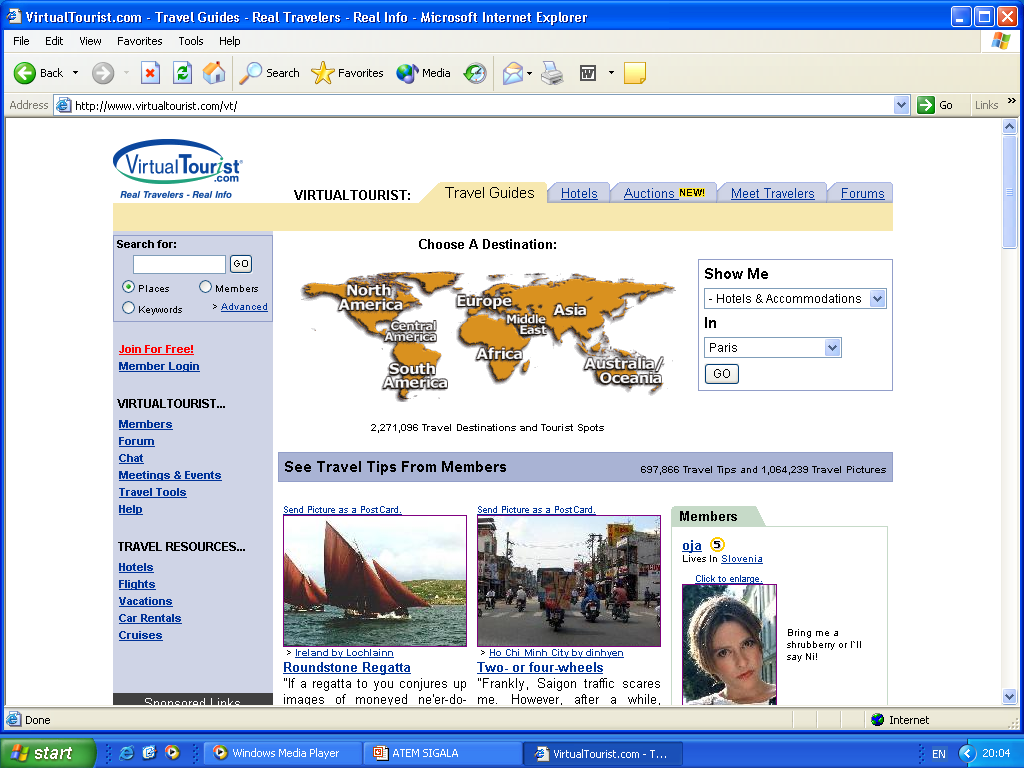
Task: Click the yellow note toolbar icon
Action: (635, 73)
